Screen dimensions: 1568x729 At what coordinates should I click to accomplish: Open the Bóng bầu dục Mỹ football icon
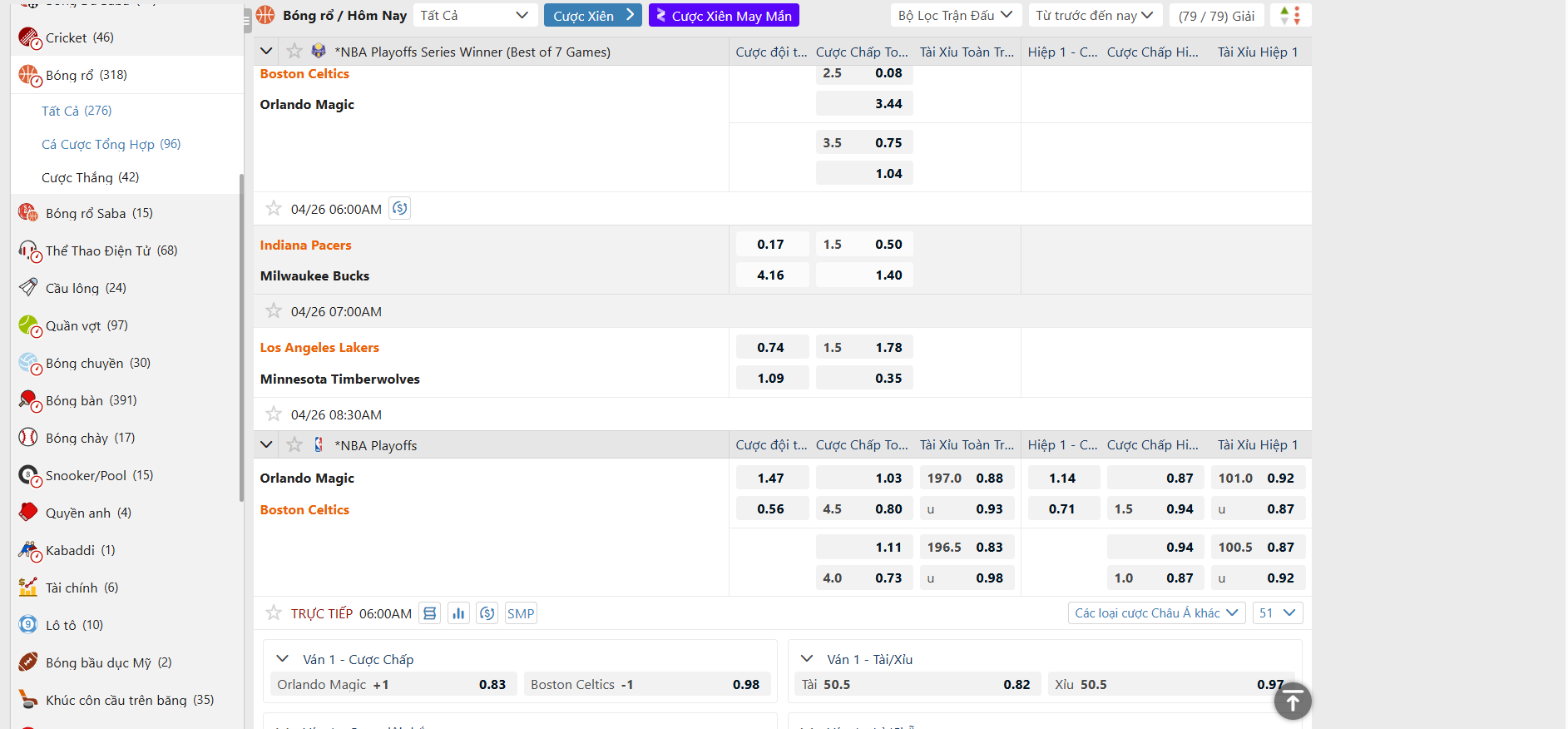click(x=28, y=662)
